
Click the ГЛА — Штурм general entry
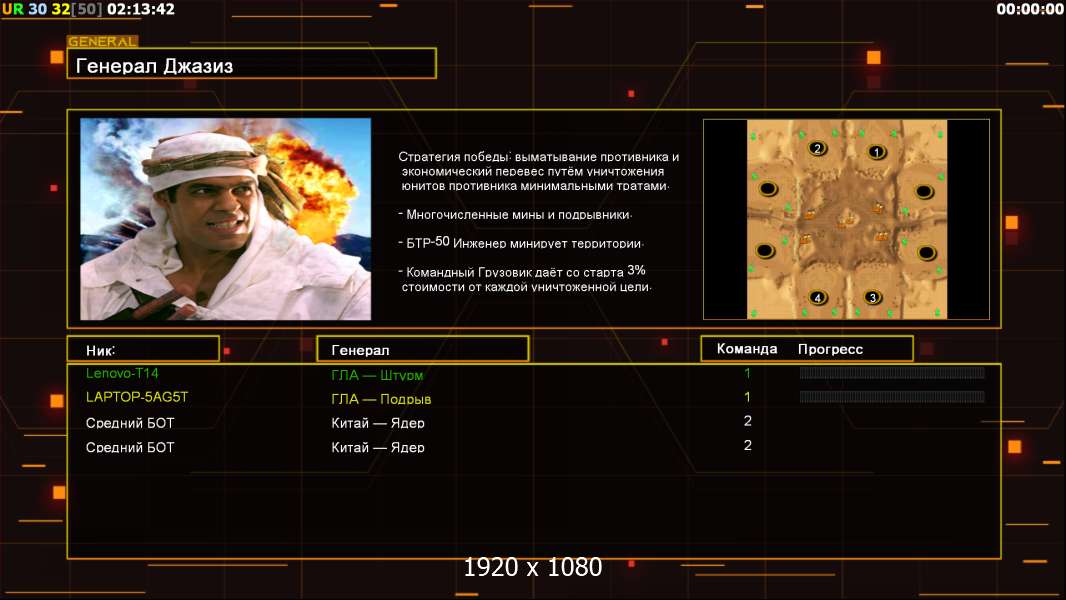[377, 374]
